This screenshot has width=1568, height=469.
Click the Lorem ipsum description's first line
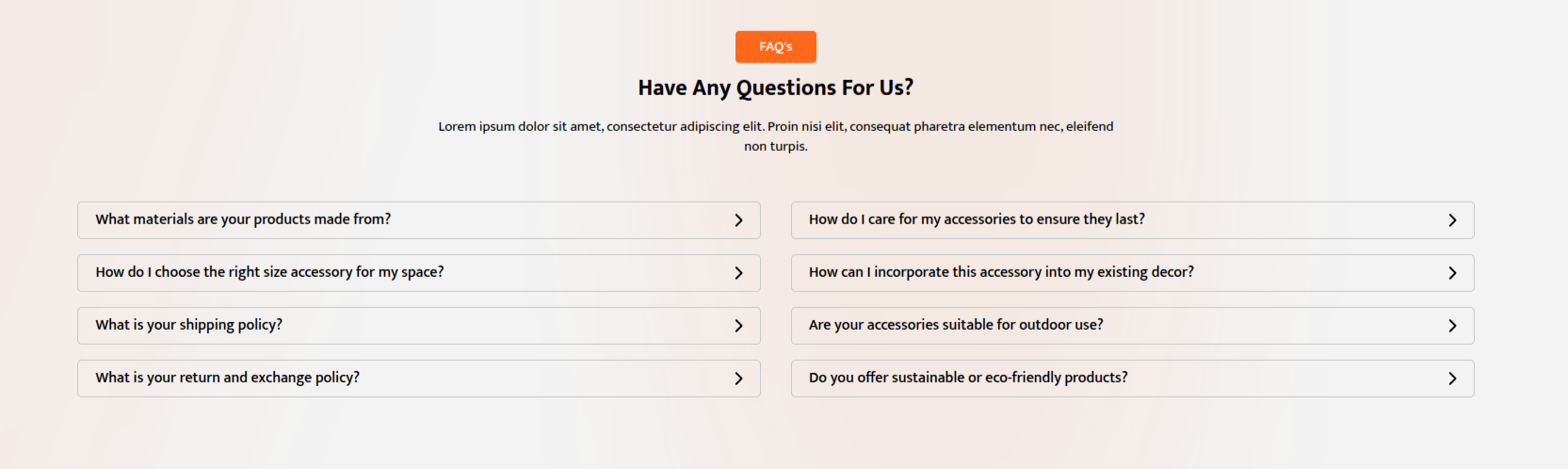[775, 126]
